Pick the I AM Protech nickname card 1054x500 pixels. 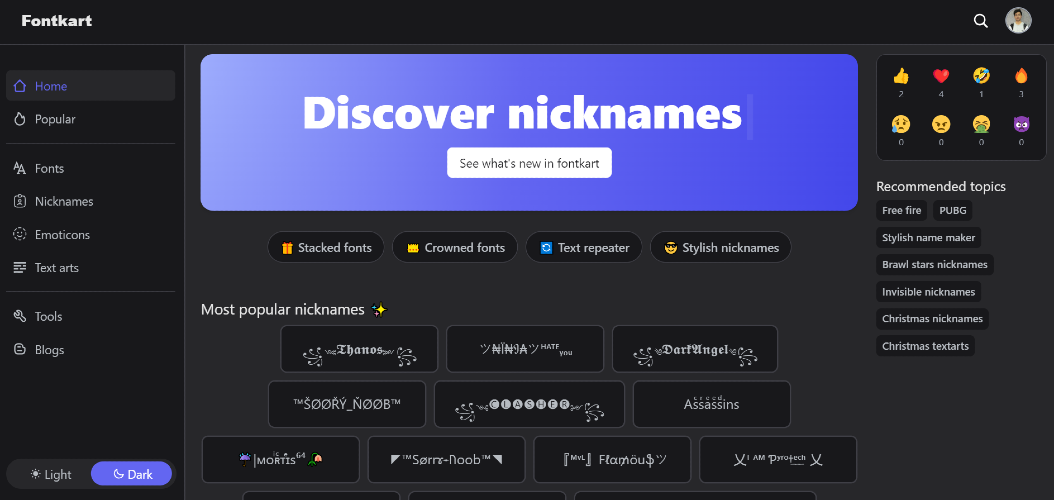(x=778, y=460)
